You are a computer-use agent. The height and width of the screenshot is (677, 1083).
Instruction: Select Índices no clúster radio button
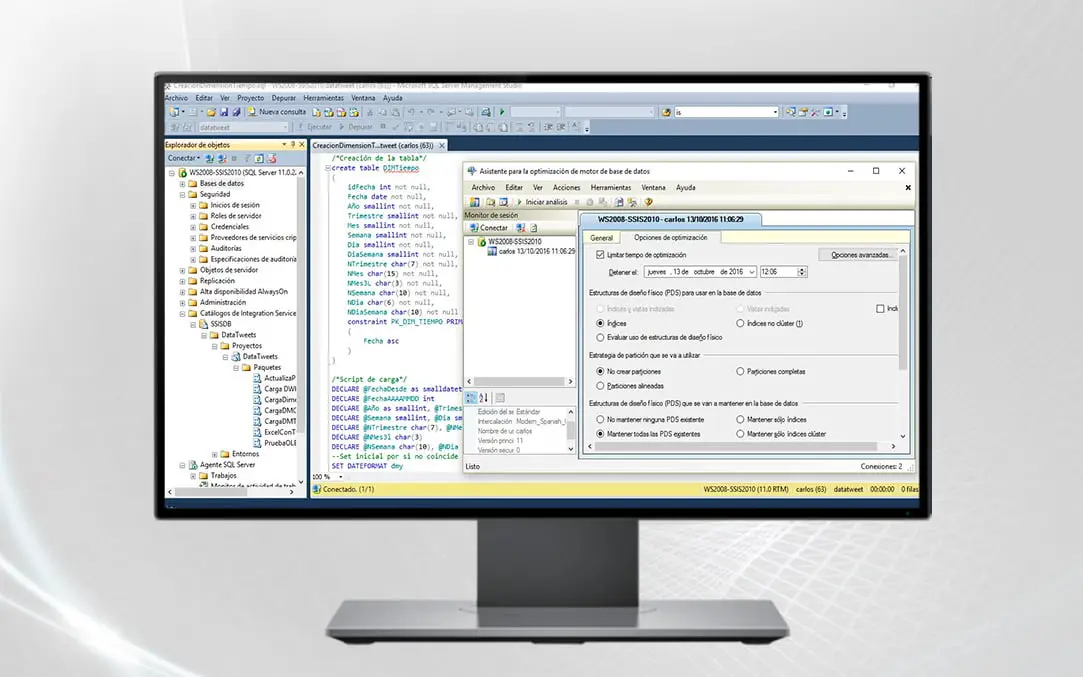740,323
